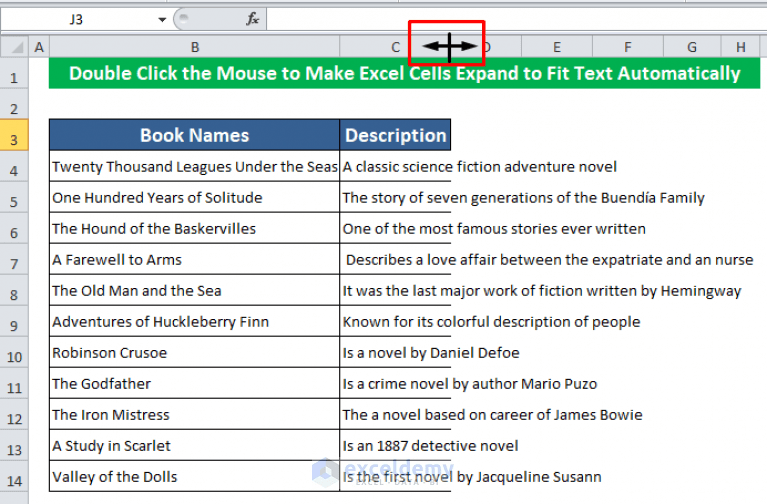Select 'The Hound of the Baskervilles' cell
Image resolution: width=767 pixels, height=504 pixels.
coord(195,229)
